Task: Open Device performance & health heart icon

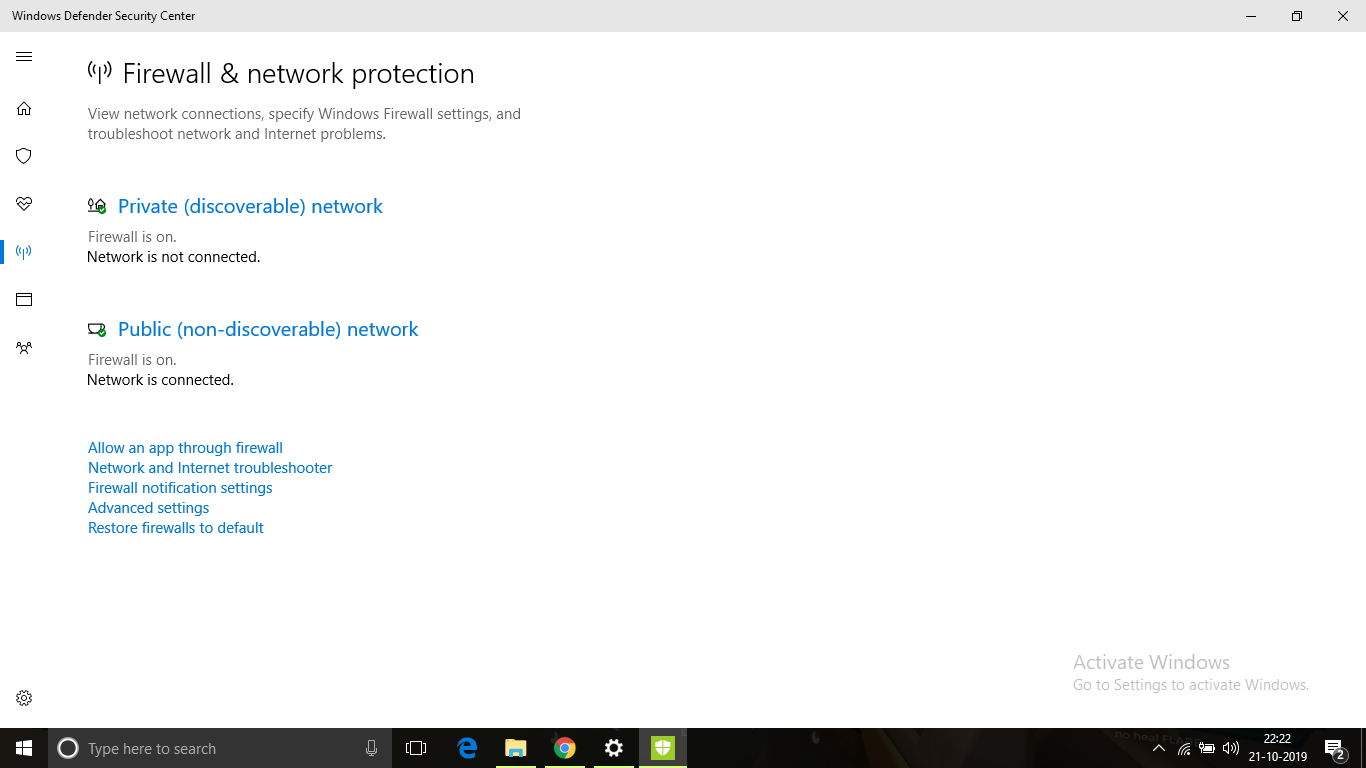Action: [x=24, y=204]
